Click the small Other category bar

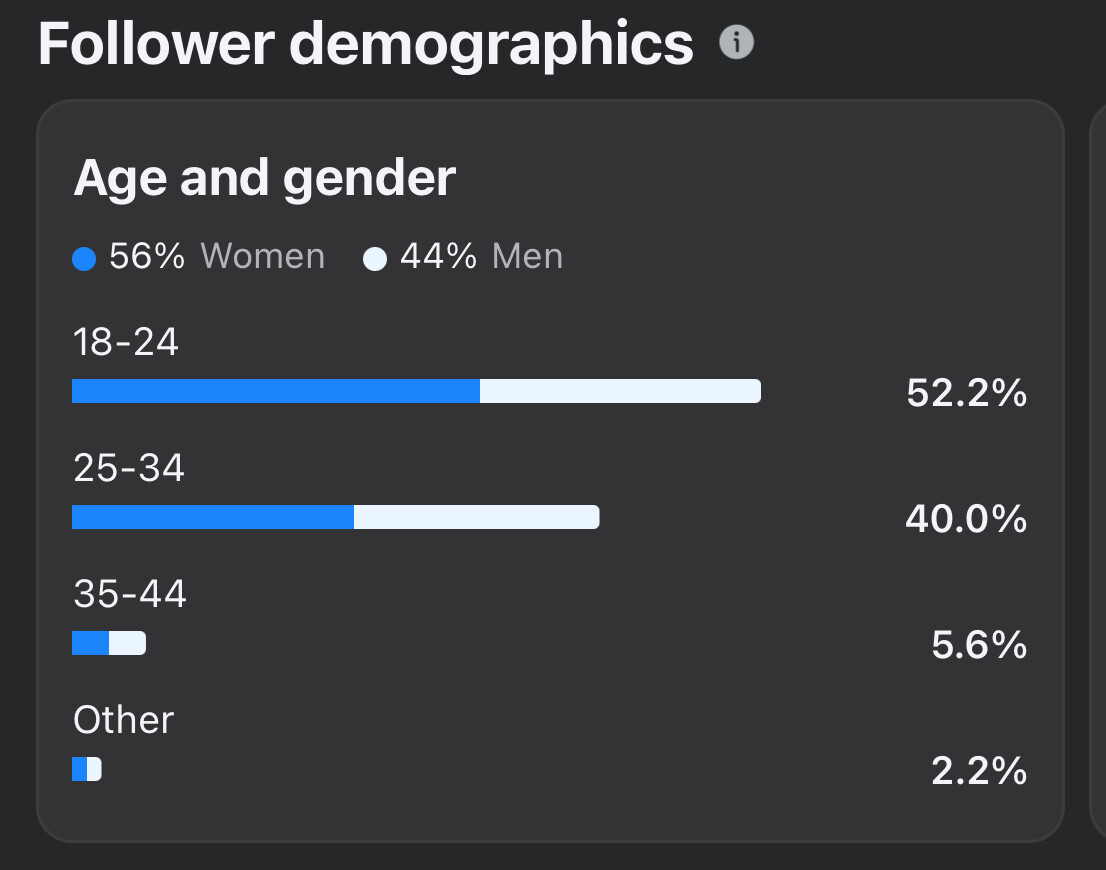pyautogui.click(x=87, y=769)
